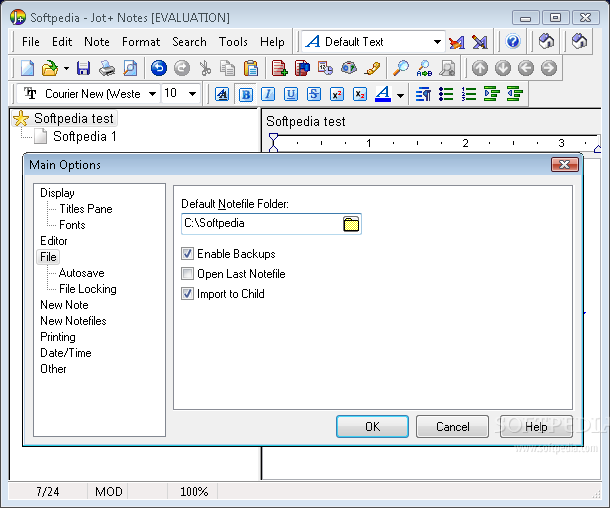Select File Locking in the options tree
This screenshot has width=610, height=508.
click(x=88, y=289)
